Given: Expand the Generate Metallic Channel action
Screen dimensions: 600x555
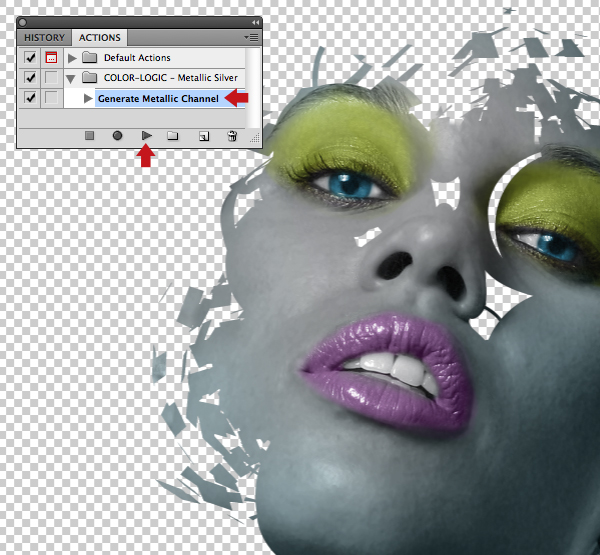Looking at the screenshot, I should (x=88, y=98).
